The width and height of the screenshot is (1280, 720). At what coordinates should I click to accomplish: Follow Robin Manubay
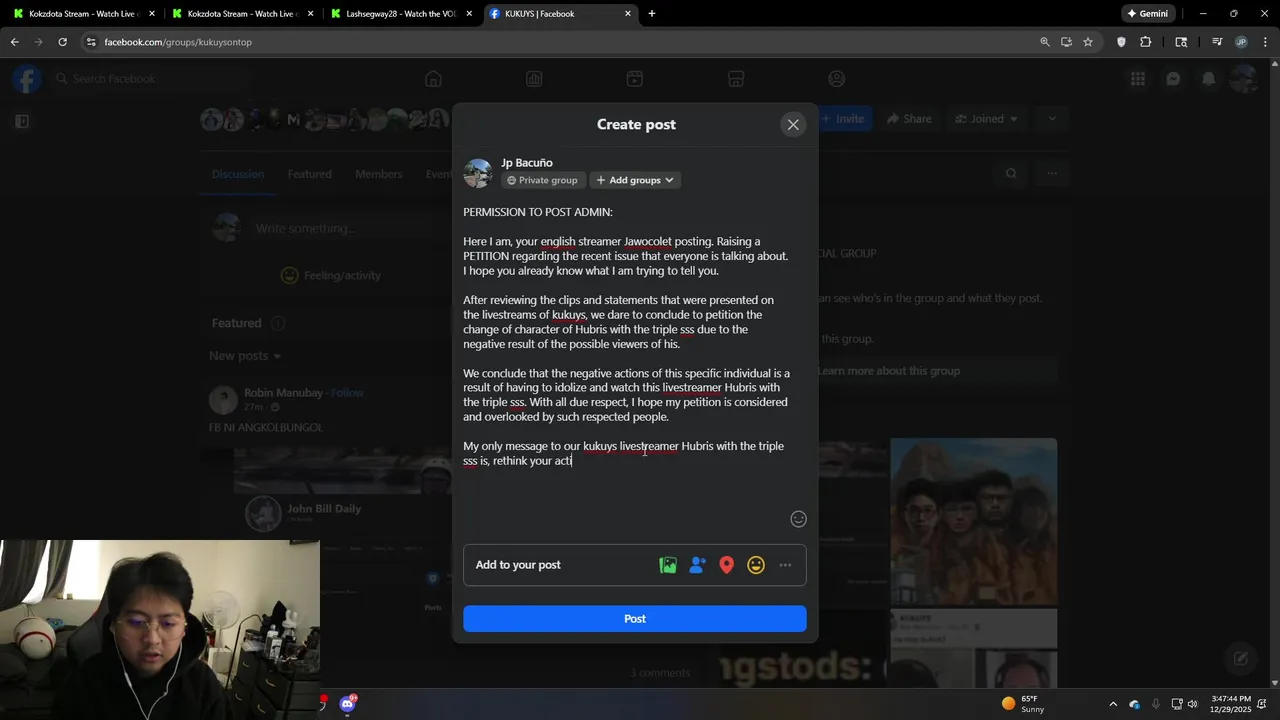(347, 393)
